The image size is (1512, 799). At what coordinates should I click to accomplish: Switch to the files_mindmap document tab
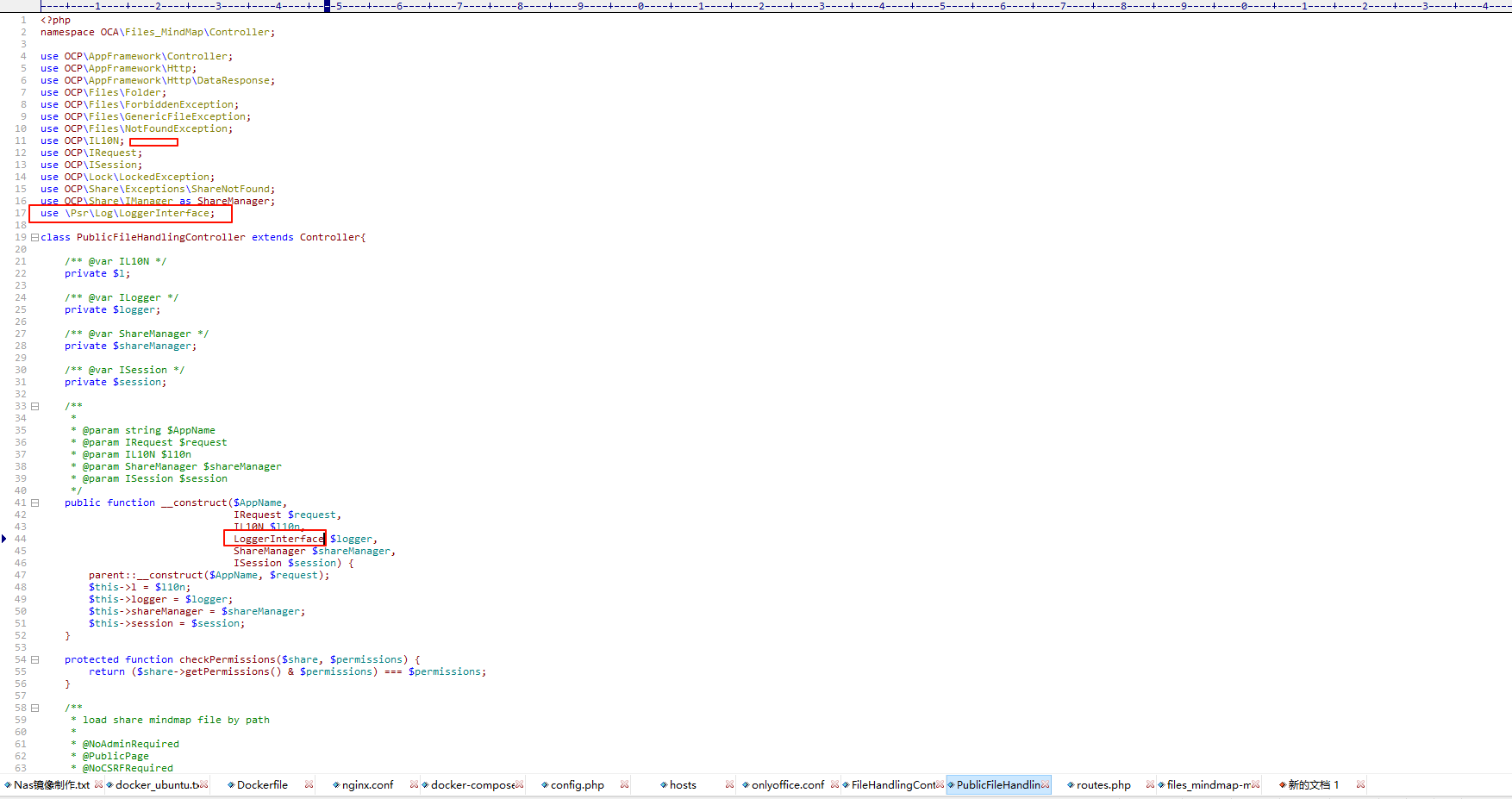click(1209, 784)
